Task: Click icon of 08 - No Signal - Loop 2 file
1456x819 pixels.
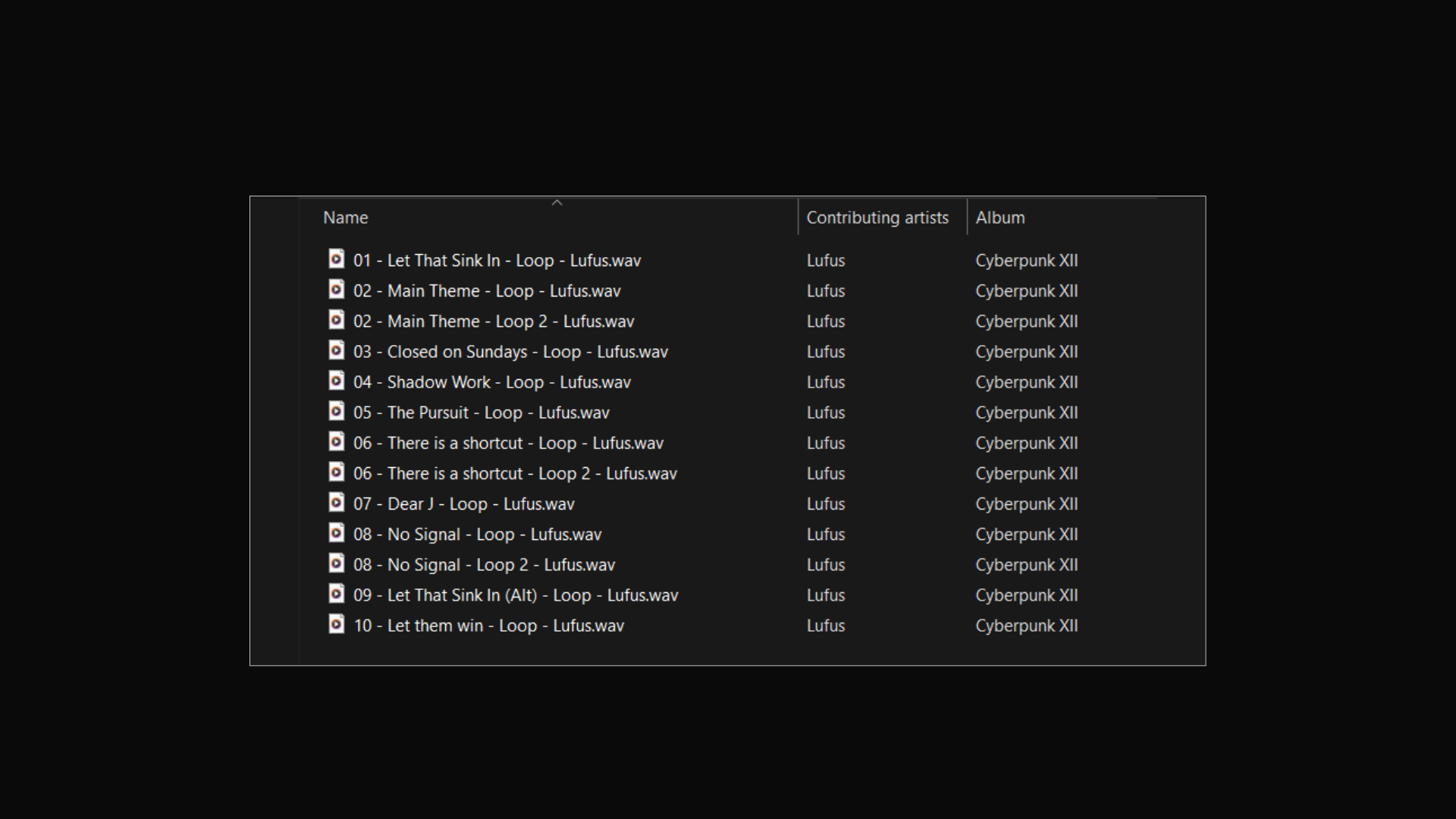Action: pos(336,563)
